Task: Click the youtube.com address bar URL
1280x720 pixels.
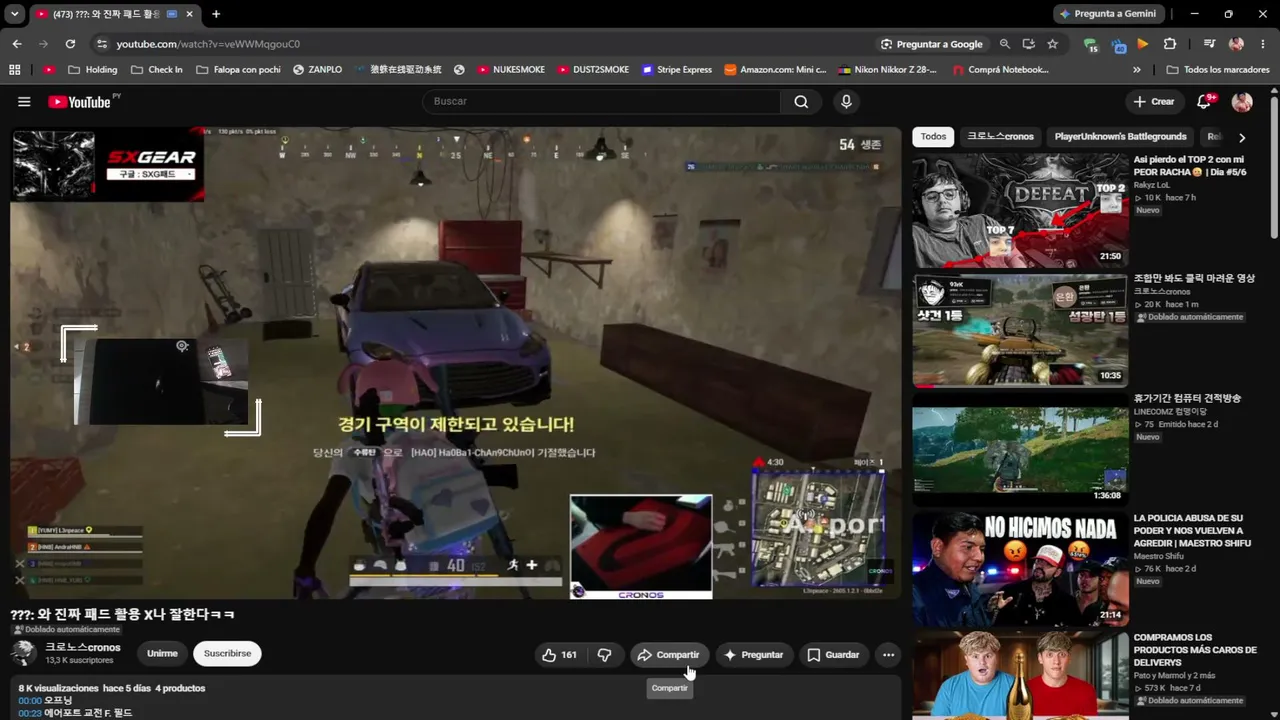Action: [x=208, y=44]
